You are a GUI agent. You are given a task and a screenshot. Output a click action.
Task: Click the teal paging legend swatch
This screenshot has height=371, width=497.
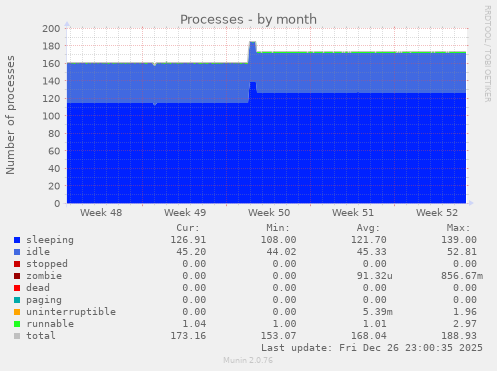click(x=17, y=300)
